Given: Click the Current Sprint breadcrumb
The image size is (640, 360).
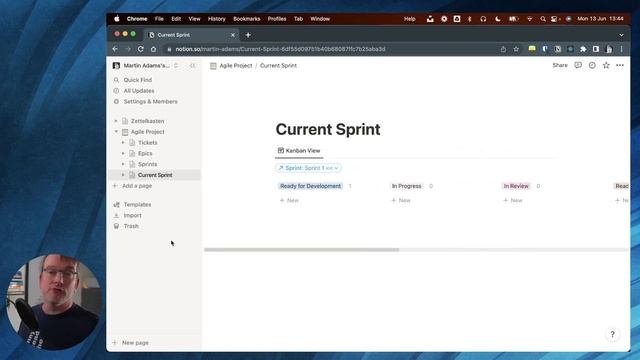Looking at the screenshot, I should pos(278,66).
